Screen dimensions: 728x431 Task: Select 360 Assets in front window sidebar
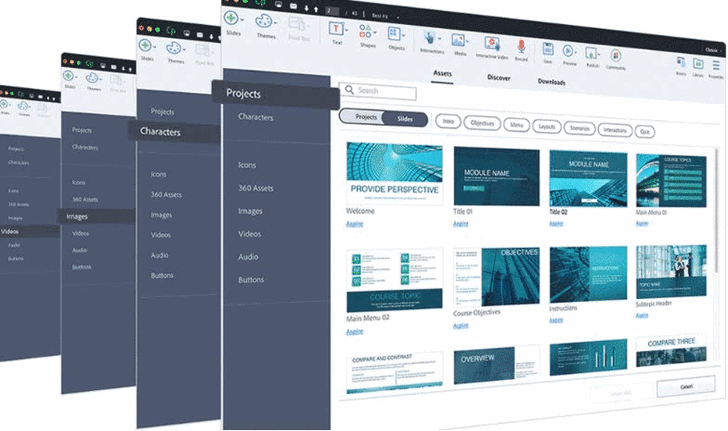tap(255, 188)
